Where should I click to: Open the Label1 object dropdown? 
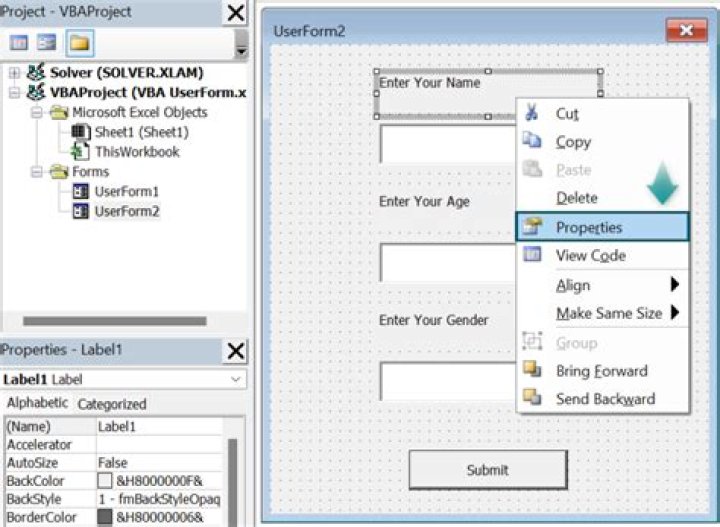pos(236,379)
